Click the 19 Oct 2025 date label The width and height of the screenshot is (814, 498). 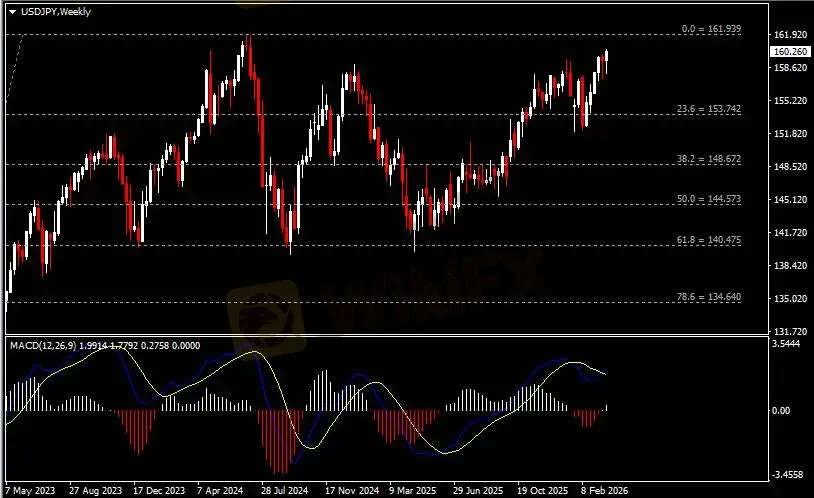click(542, 490)
